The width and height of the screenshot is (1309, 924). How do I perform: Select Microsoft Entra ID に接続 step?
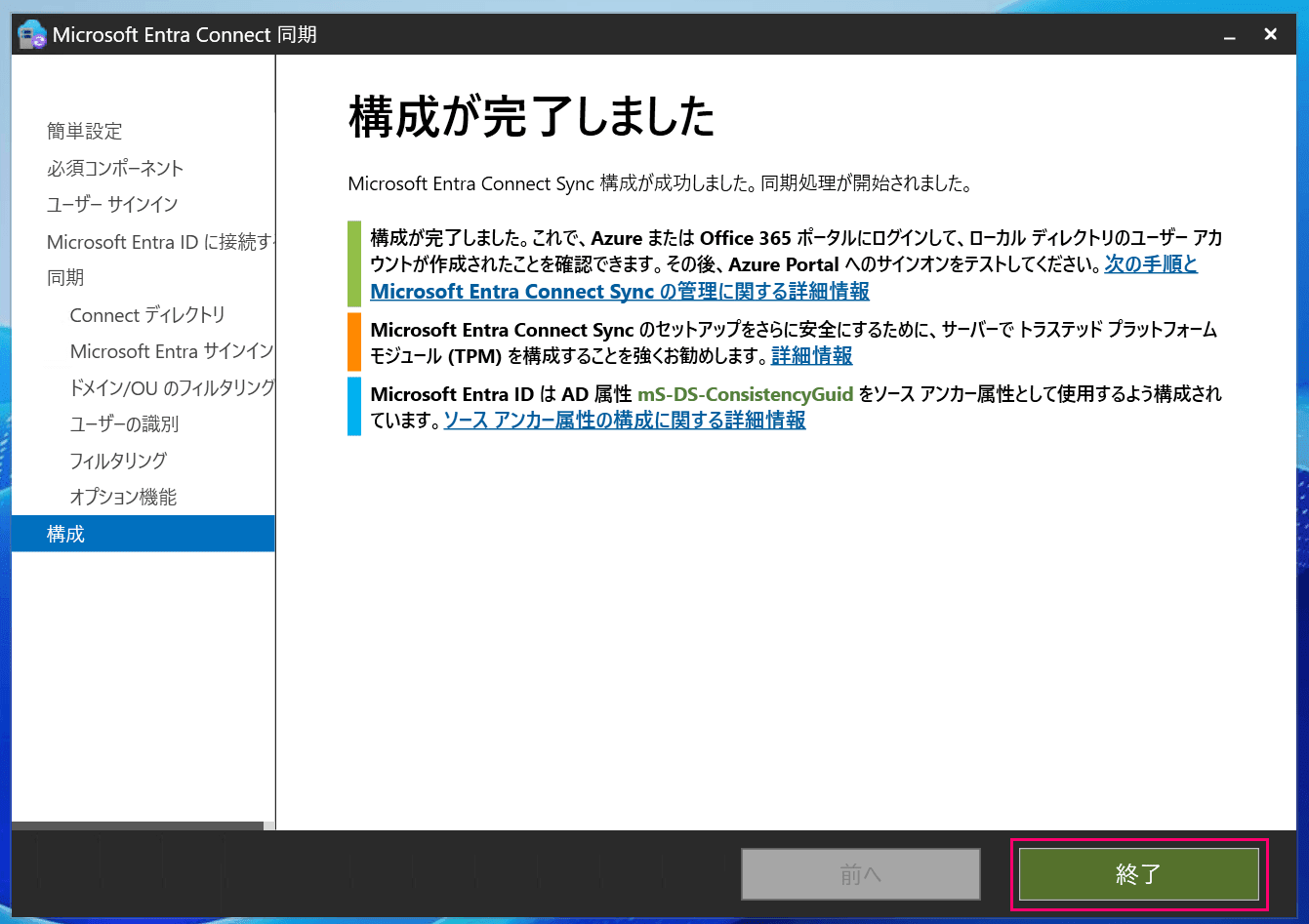(x=161, y=241)
